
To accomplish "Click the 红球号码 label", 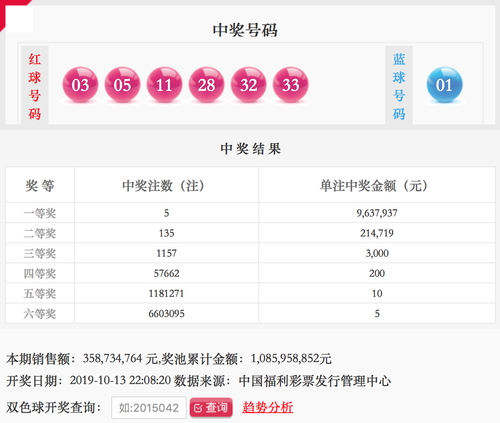I will (x=35, y=86).
